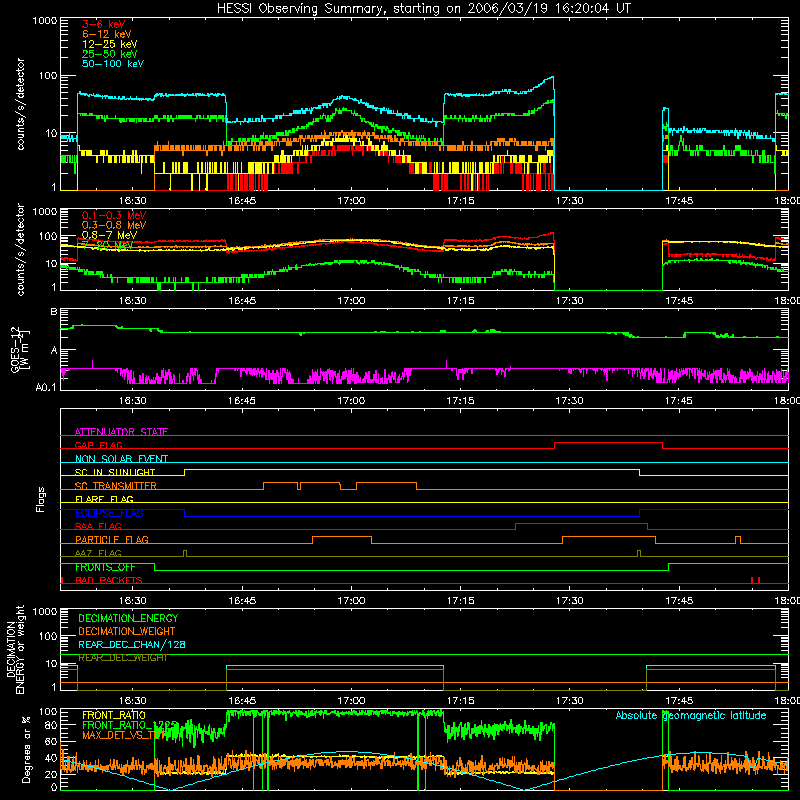
Task: Click the orange MAX_DET_VS_TOT legend label
Action: pos(123,735)
